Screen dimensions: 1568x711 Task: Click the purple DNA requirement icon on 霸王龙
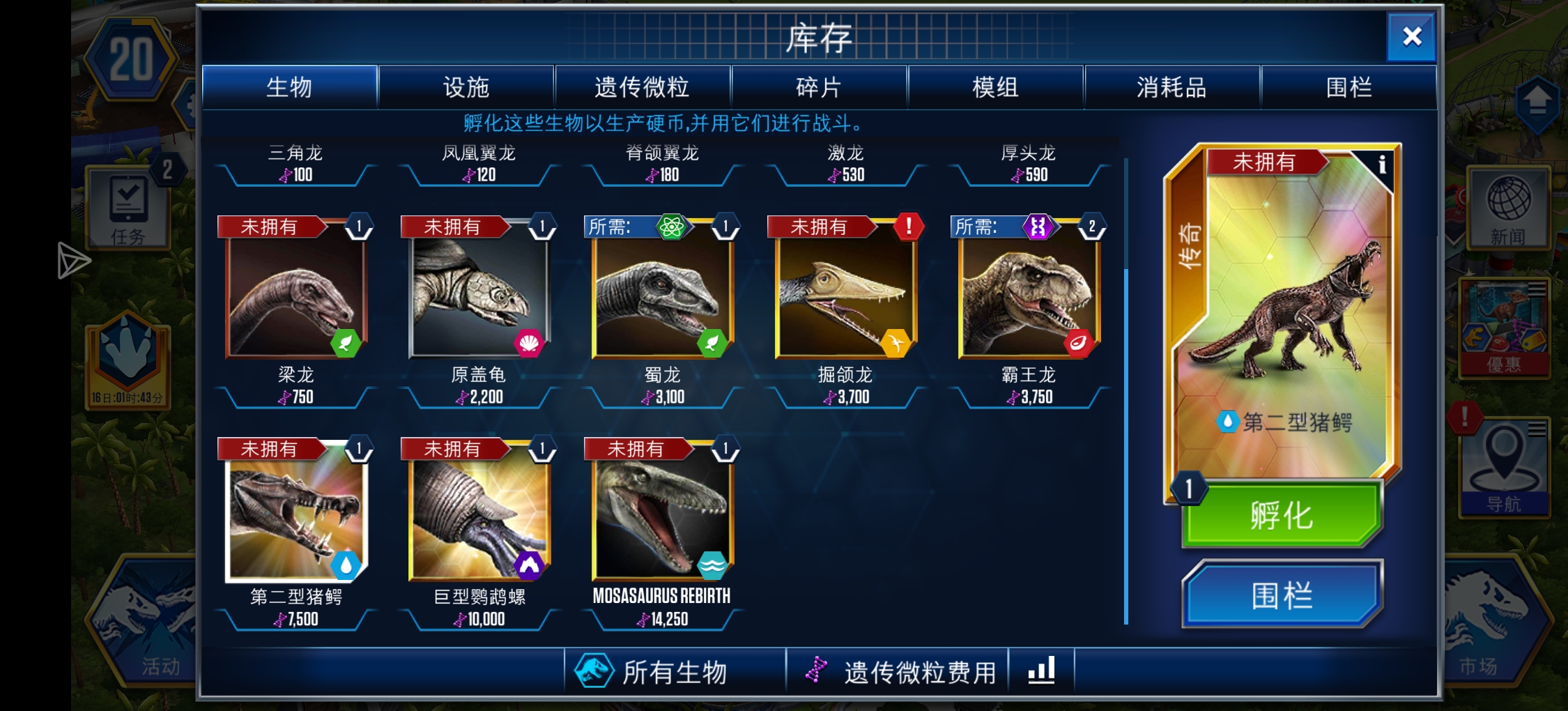pos(1038,227)
